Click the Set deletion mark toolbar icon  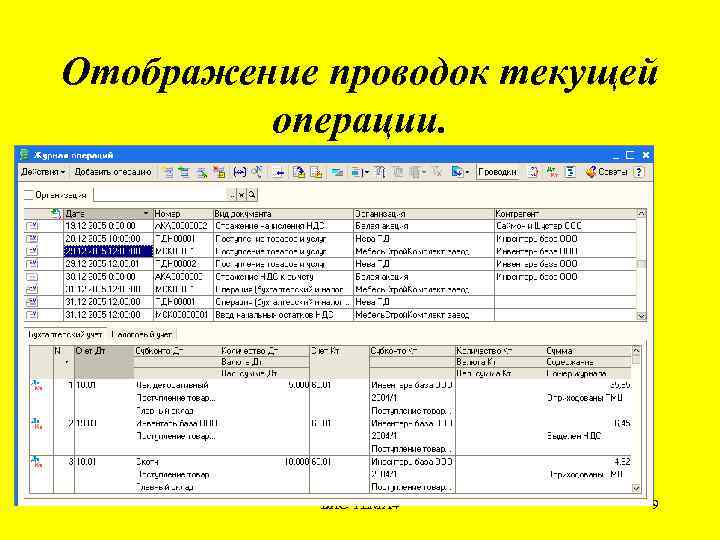219,172
